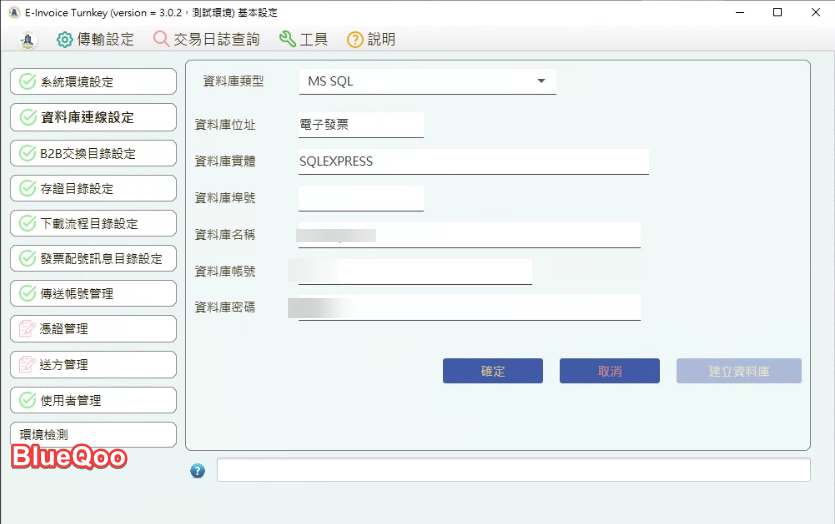Click the blue help icon near bottom field

(197, 471)
